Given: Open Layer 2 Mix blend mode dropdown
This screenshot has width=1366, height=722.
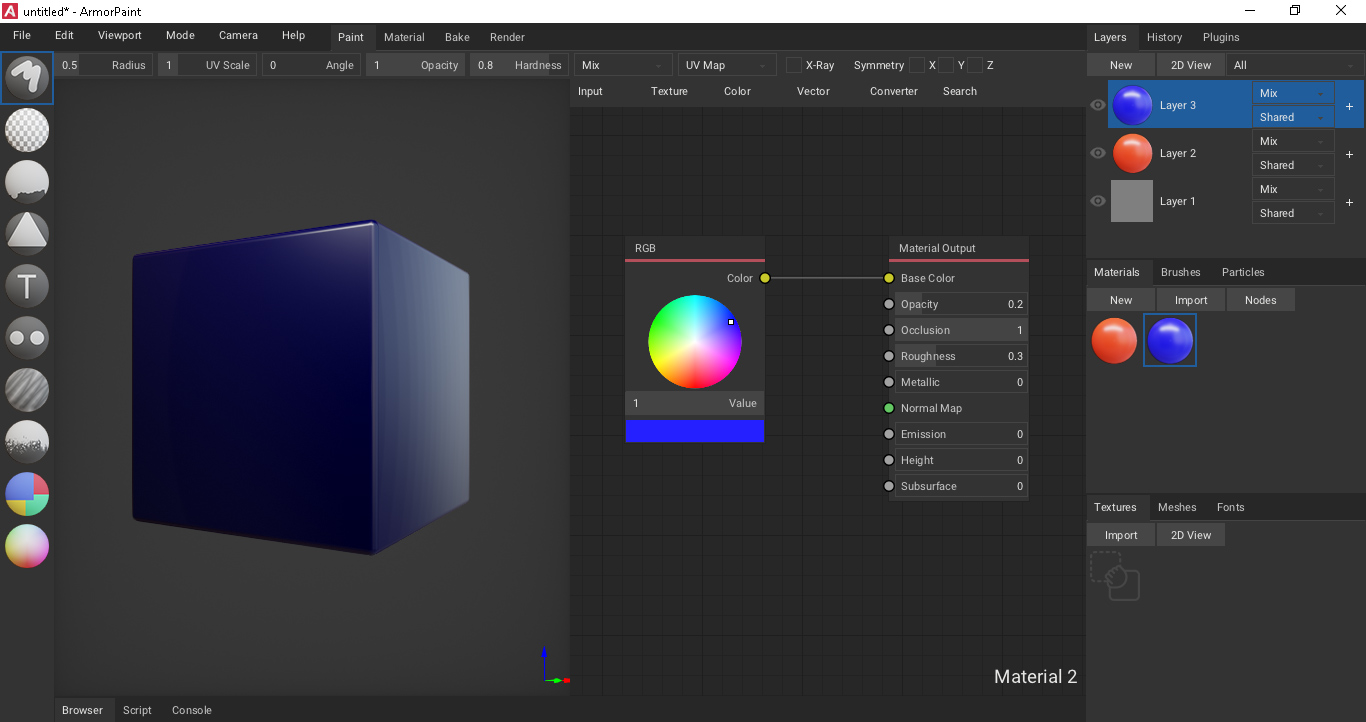Looking at the screenshot, I should pos(1293,141).
